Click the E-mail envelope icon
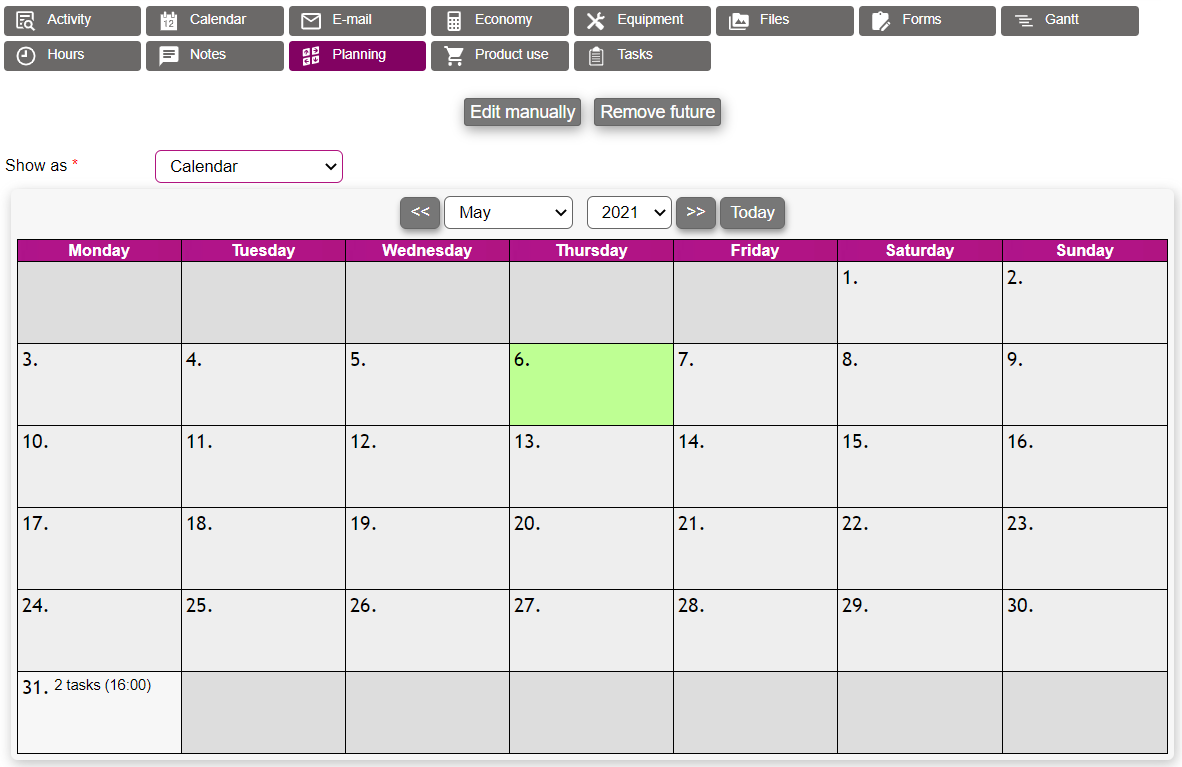 311,21
